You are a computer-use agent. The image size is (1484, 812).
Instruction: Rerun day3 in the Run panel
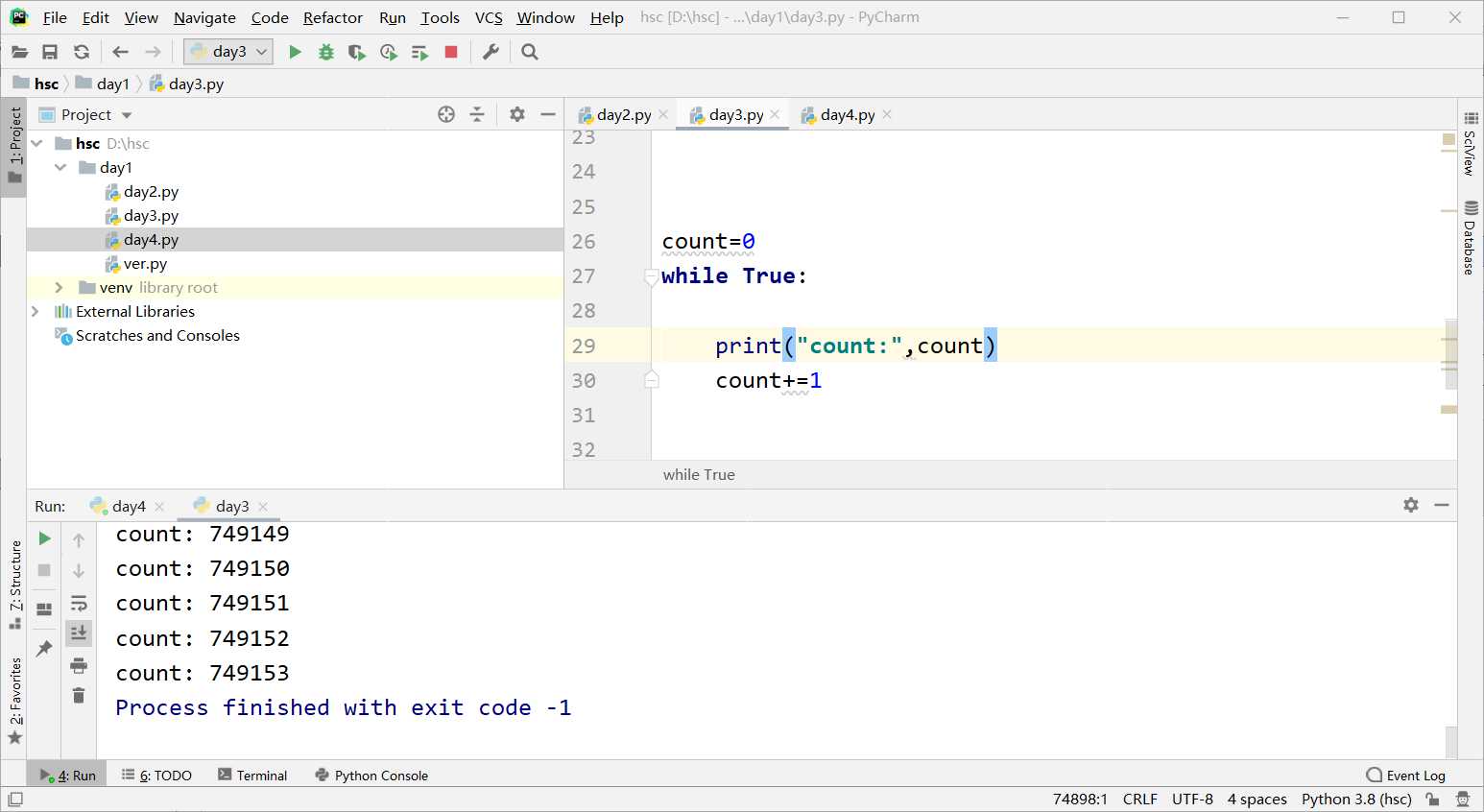pos(44,538)
